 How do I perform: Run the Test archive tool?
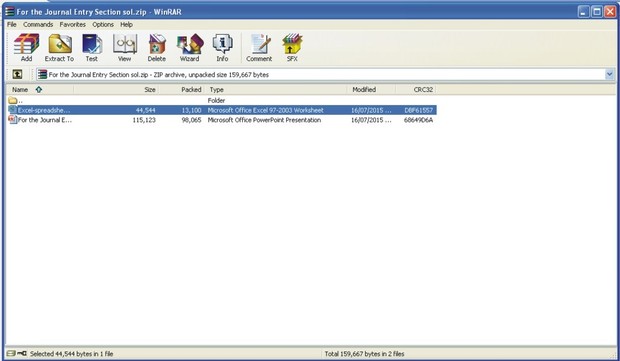92,48
